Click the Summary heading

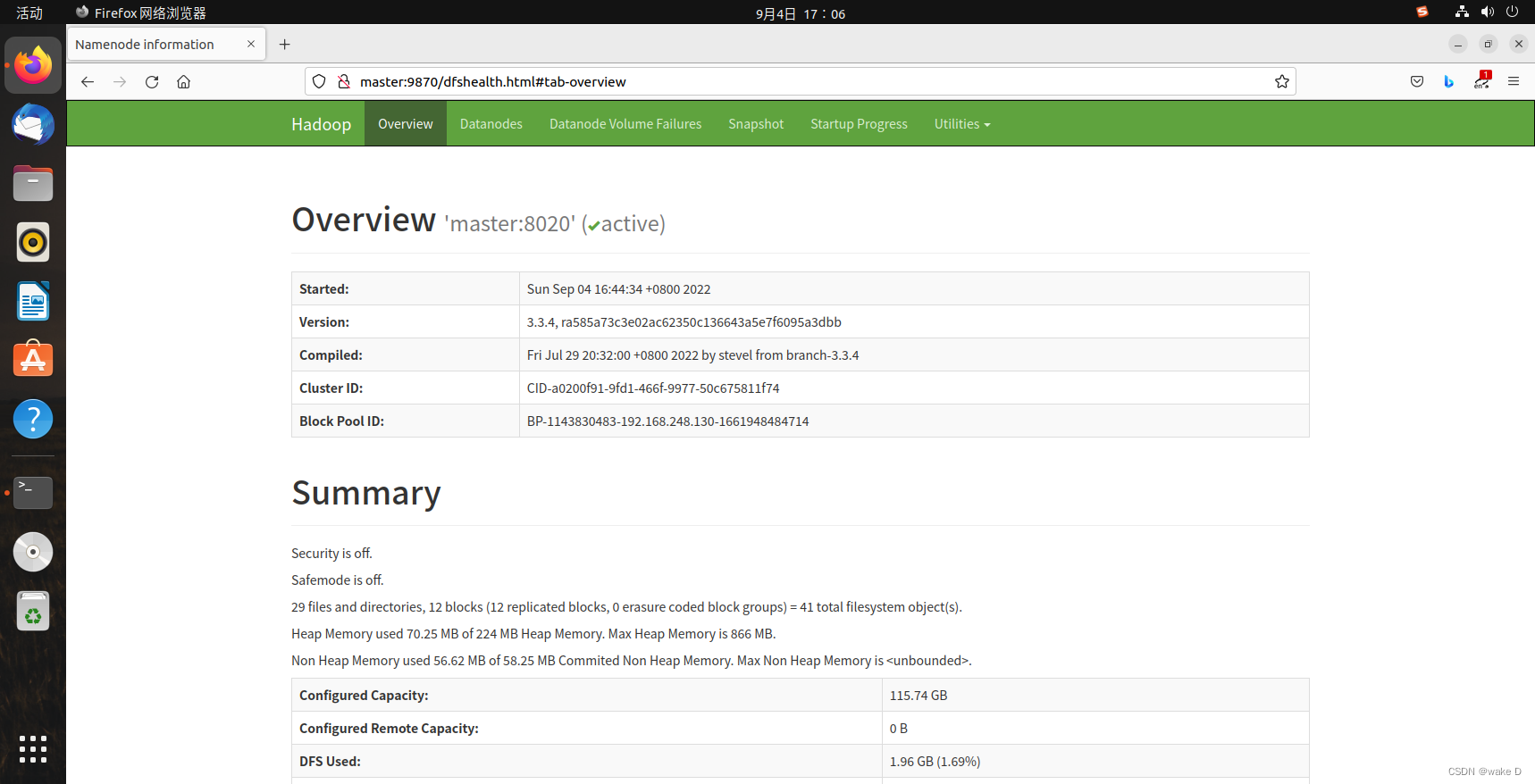click(x=366, y=493)
